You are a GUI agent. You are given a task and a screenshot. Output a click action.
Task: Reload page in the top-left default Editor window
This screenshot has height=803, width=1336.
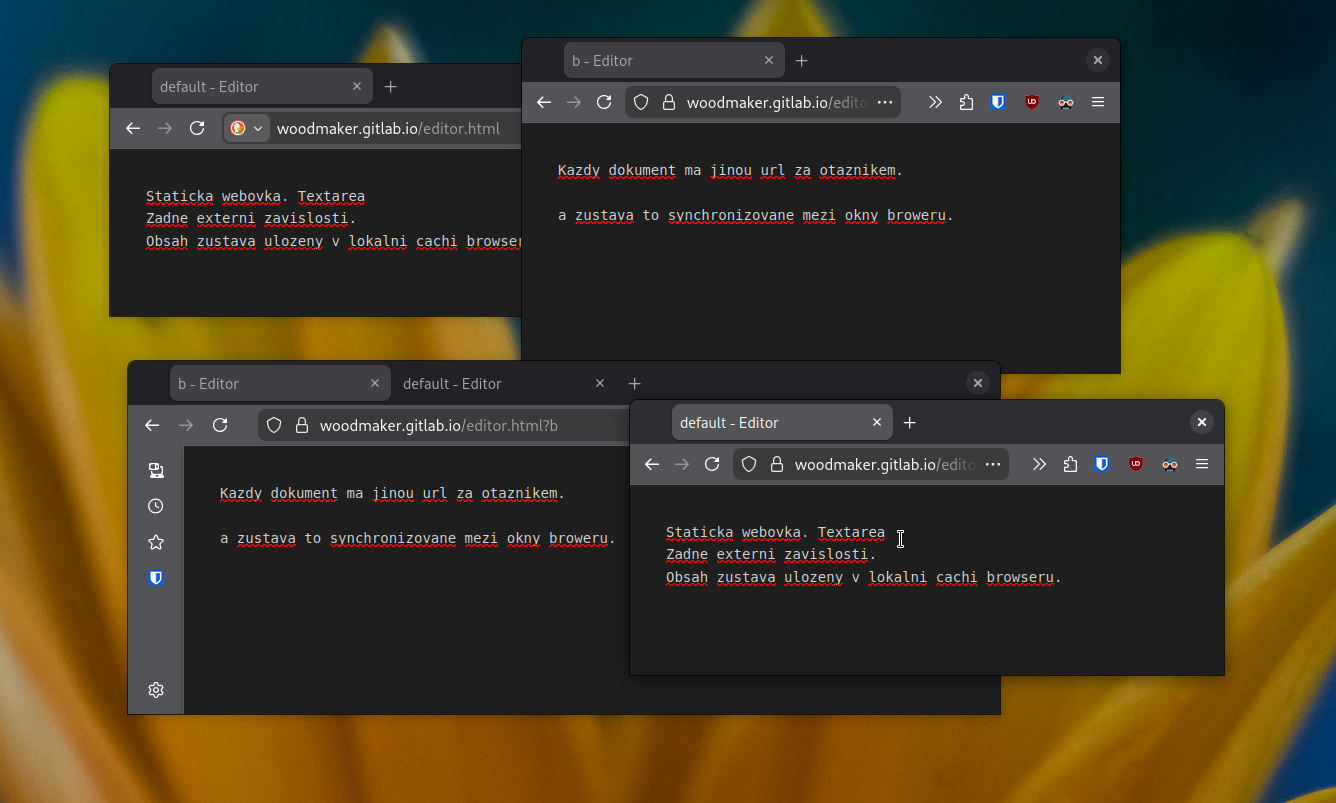[197, 128]
